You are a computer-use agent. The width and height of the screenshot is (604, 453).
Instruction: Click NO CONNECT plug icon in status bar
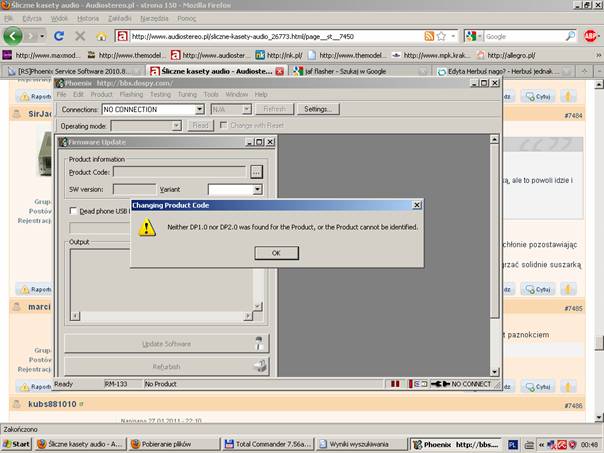[x=440, y=384]
